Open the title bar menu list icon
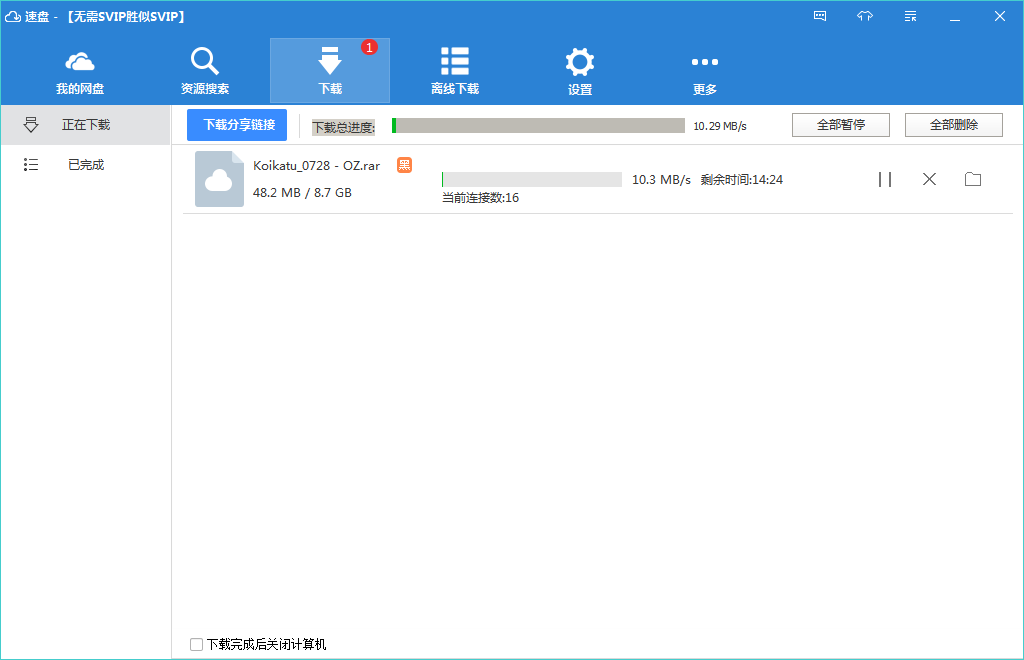1024x660 pixels. (910, 16)
